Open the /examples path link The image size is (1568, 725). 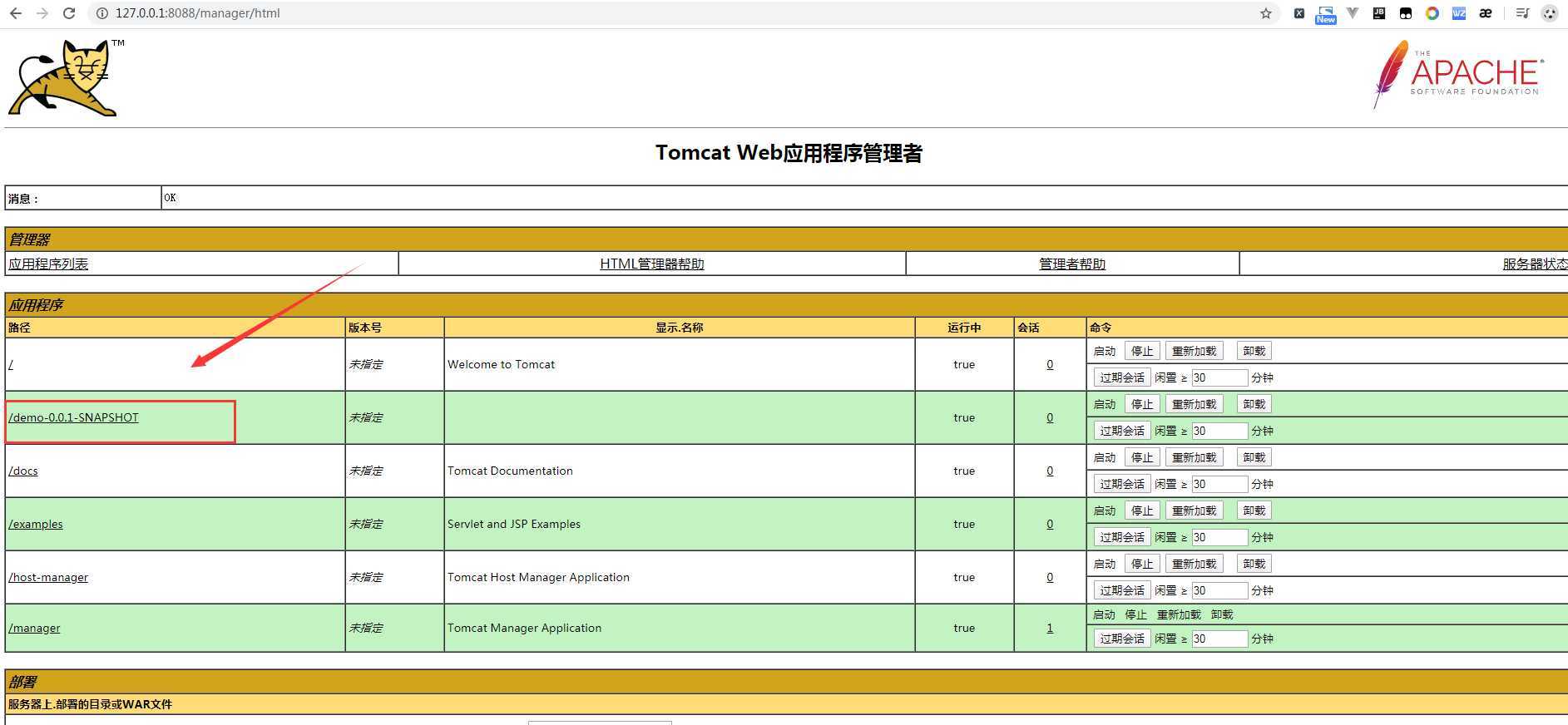[36, 524]
